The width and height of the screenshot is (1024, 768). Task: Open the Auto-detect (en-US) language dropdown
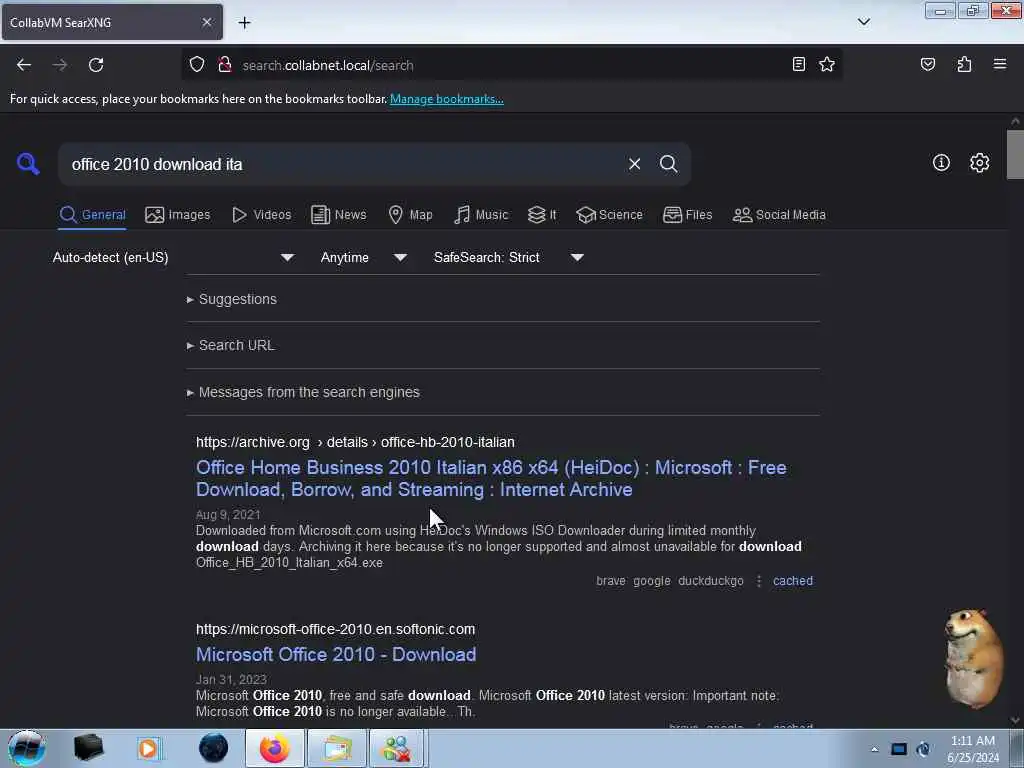[x=173, y=257]
